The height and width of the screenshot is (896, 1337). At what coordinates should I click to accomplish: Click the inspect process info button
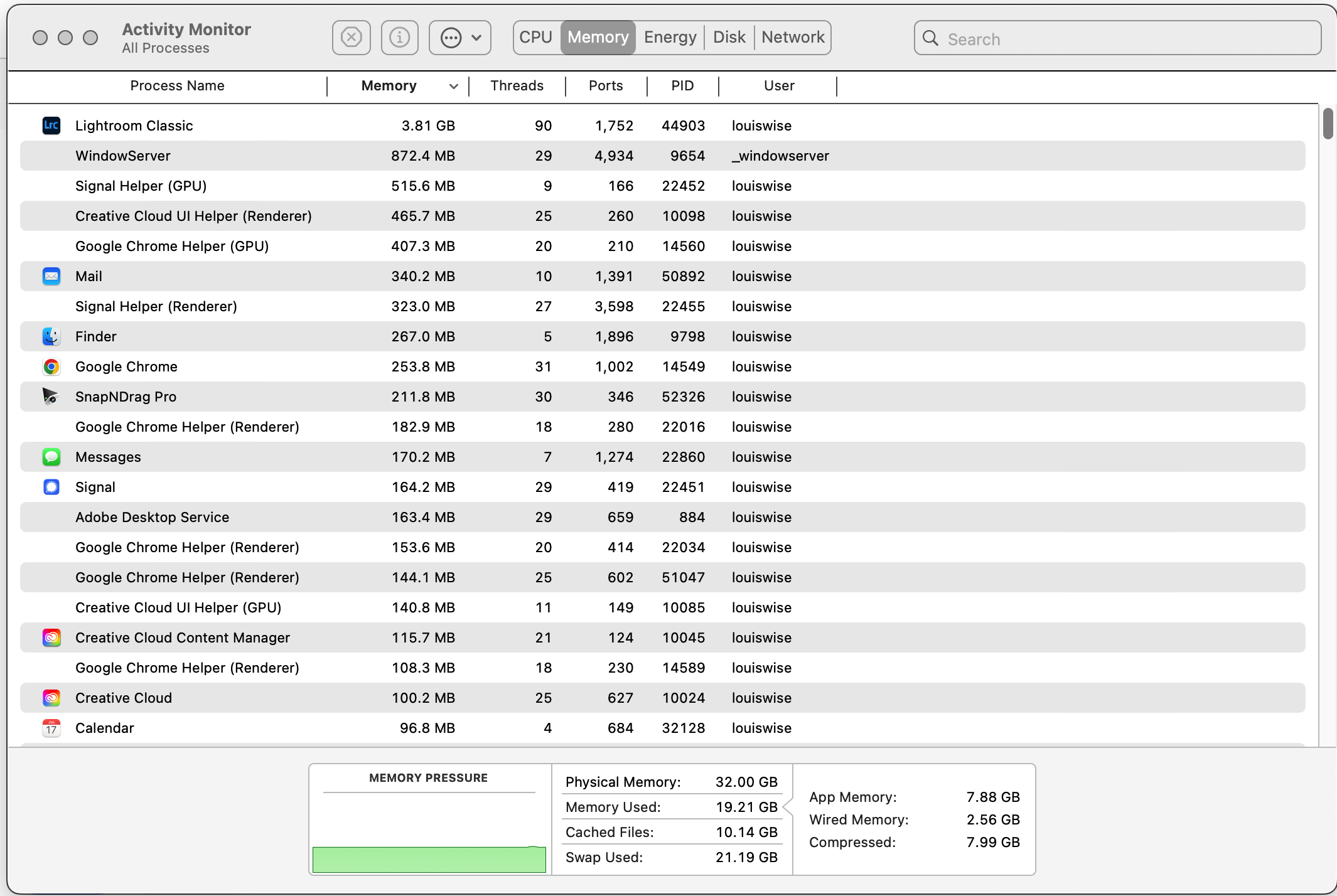tap(399, 37)
